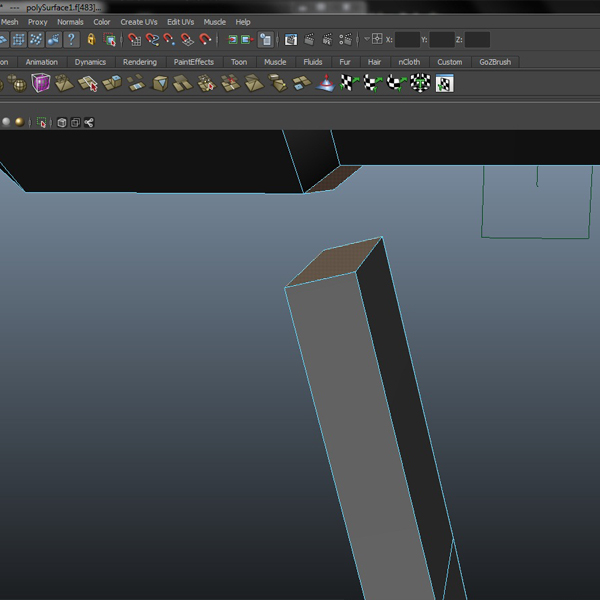Open the Muscle menu in menu bar

coord(214,22)
